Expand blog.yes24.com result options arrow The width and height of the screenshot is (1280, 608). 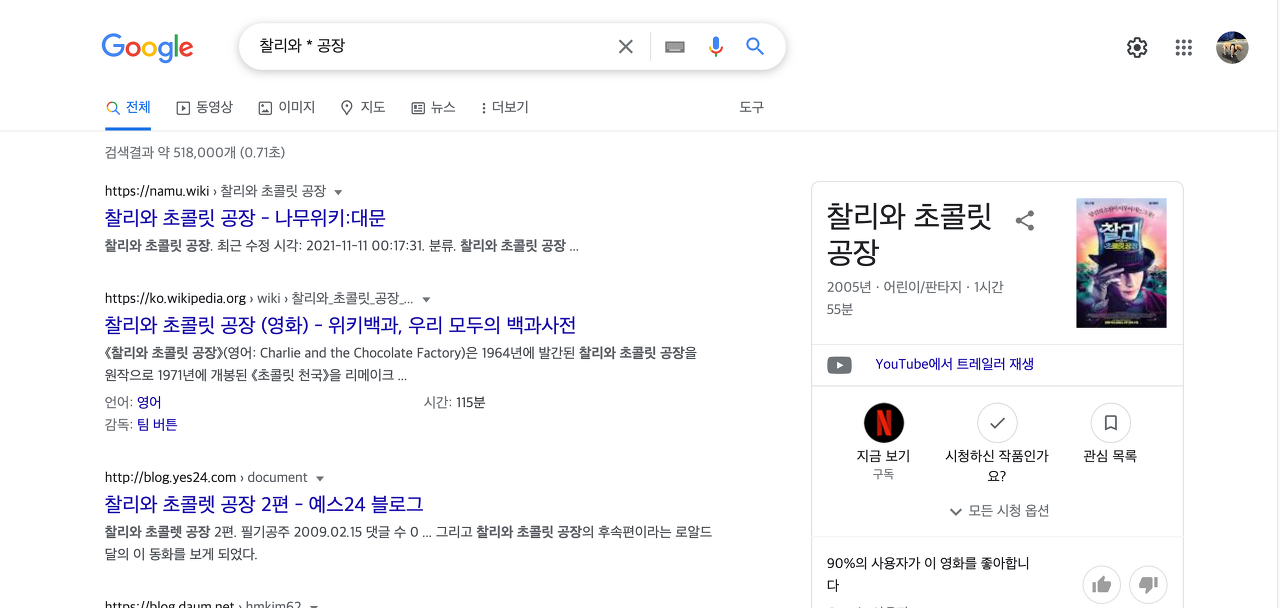320,479
